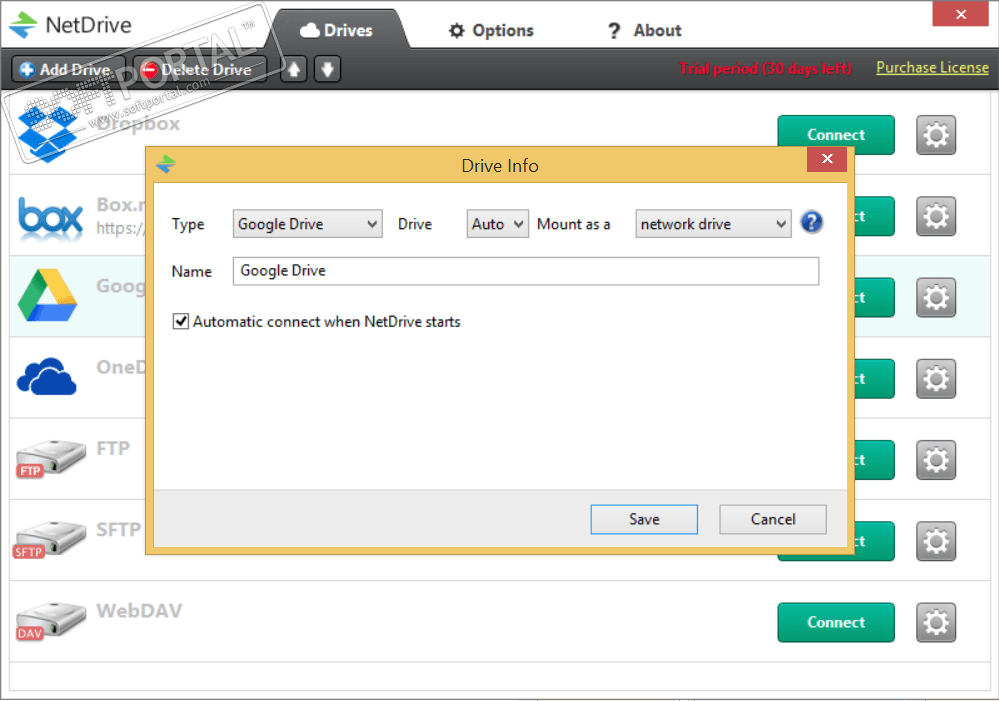
Task: Select the SFTP drive icon
Action: coord(49,540)
